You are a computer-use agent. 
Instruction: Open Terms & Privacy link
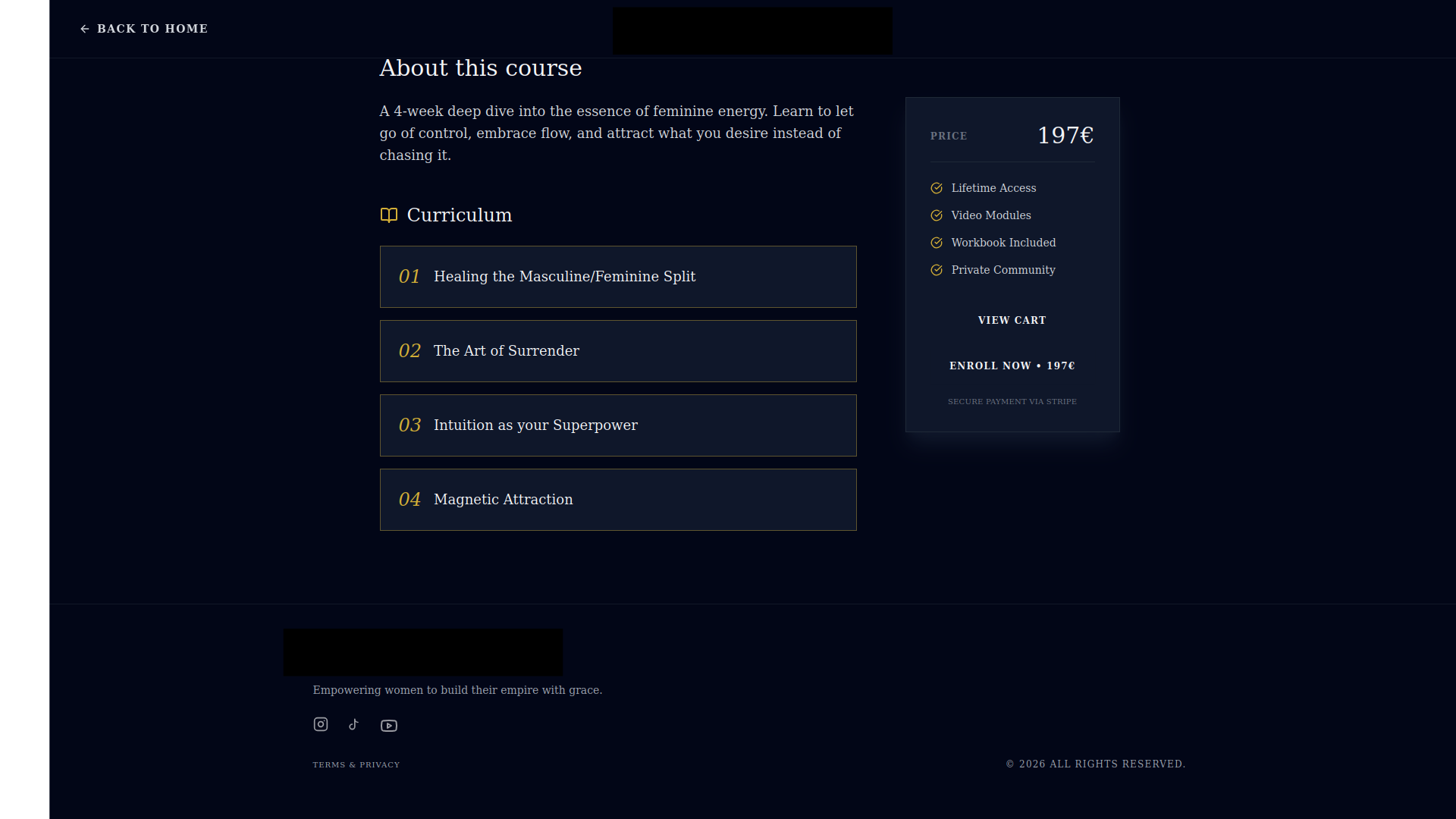[x=356, y=764]
